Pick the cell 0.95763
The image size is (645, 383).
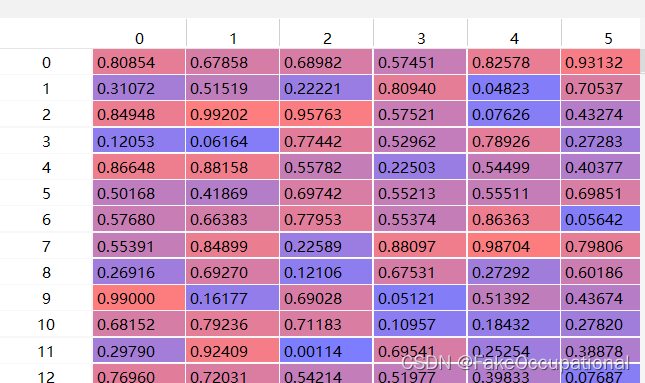coord(326,114)
